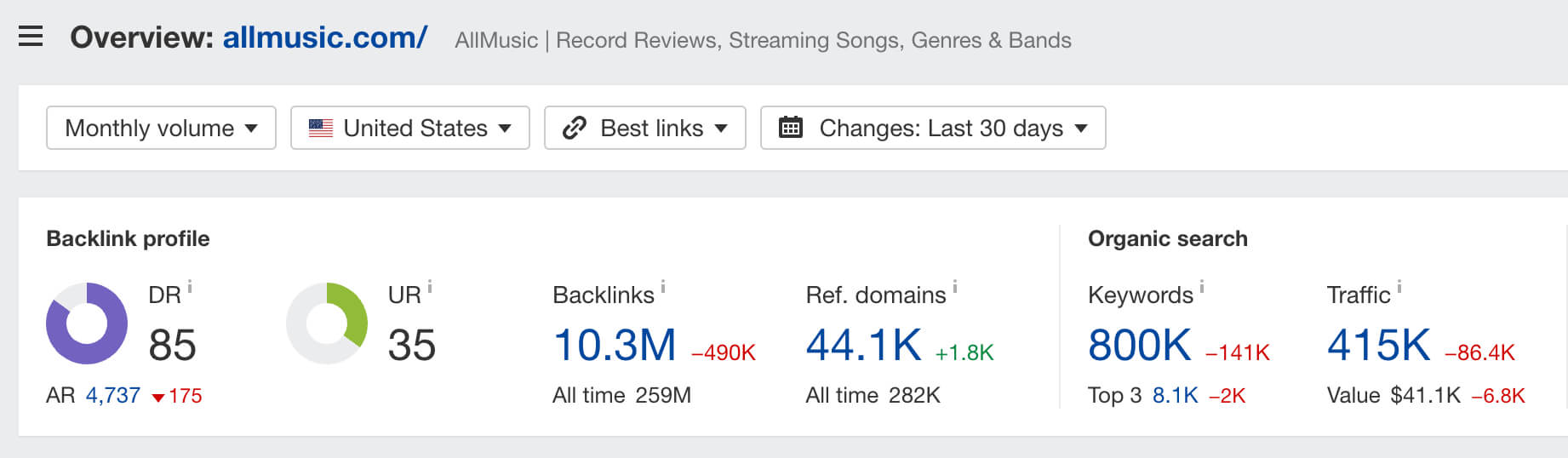
Task: Click the Traffic info icon
Action: [x=1399, y=288]
